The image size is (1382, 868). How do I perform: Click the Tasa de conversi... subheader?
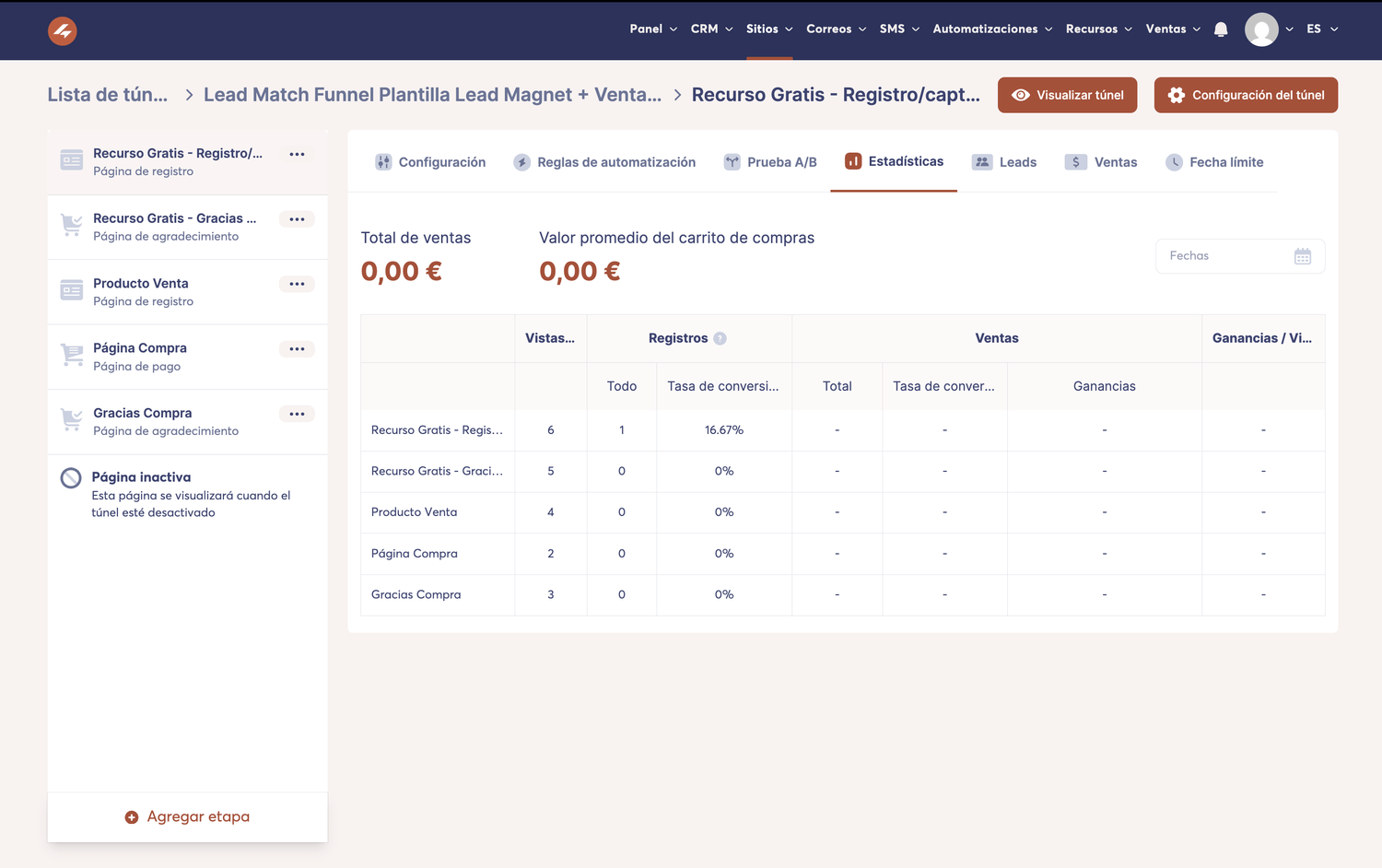(x=723, y=386)
